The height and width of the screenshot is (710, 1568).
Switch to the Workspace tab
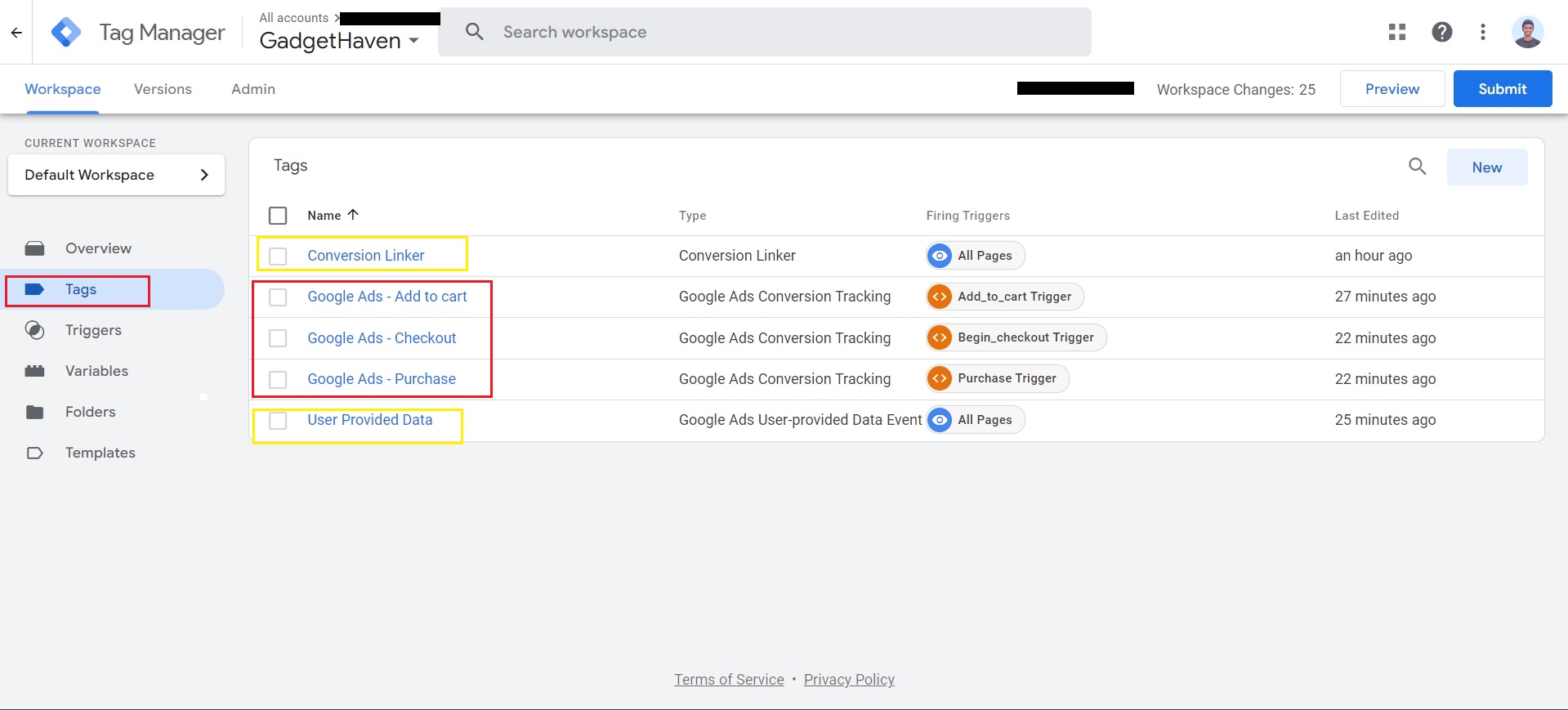(x=63, y=89)
